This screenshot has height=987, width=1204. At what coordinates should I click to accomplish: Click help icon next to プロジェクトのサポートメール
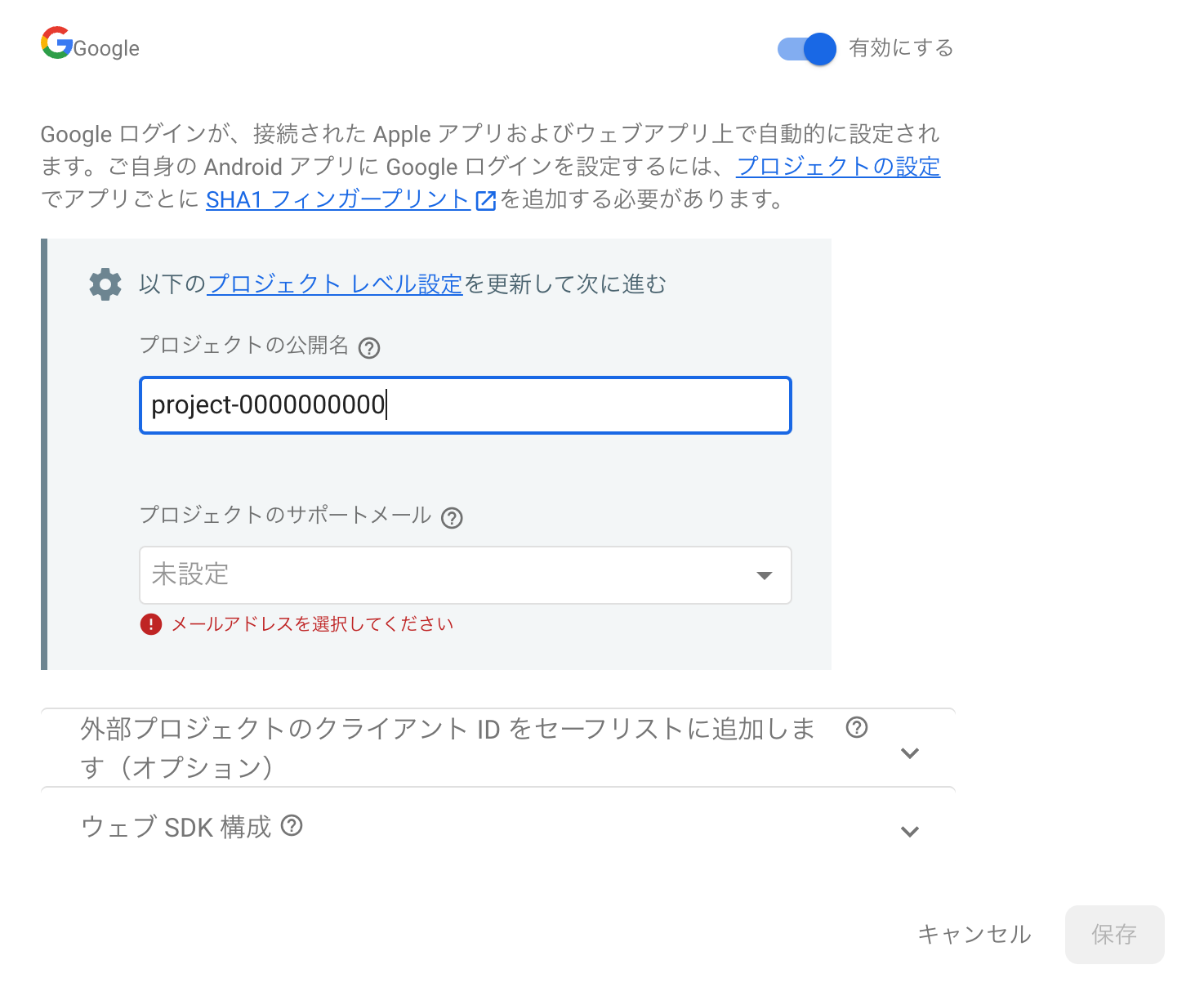[452, 518]
